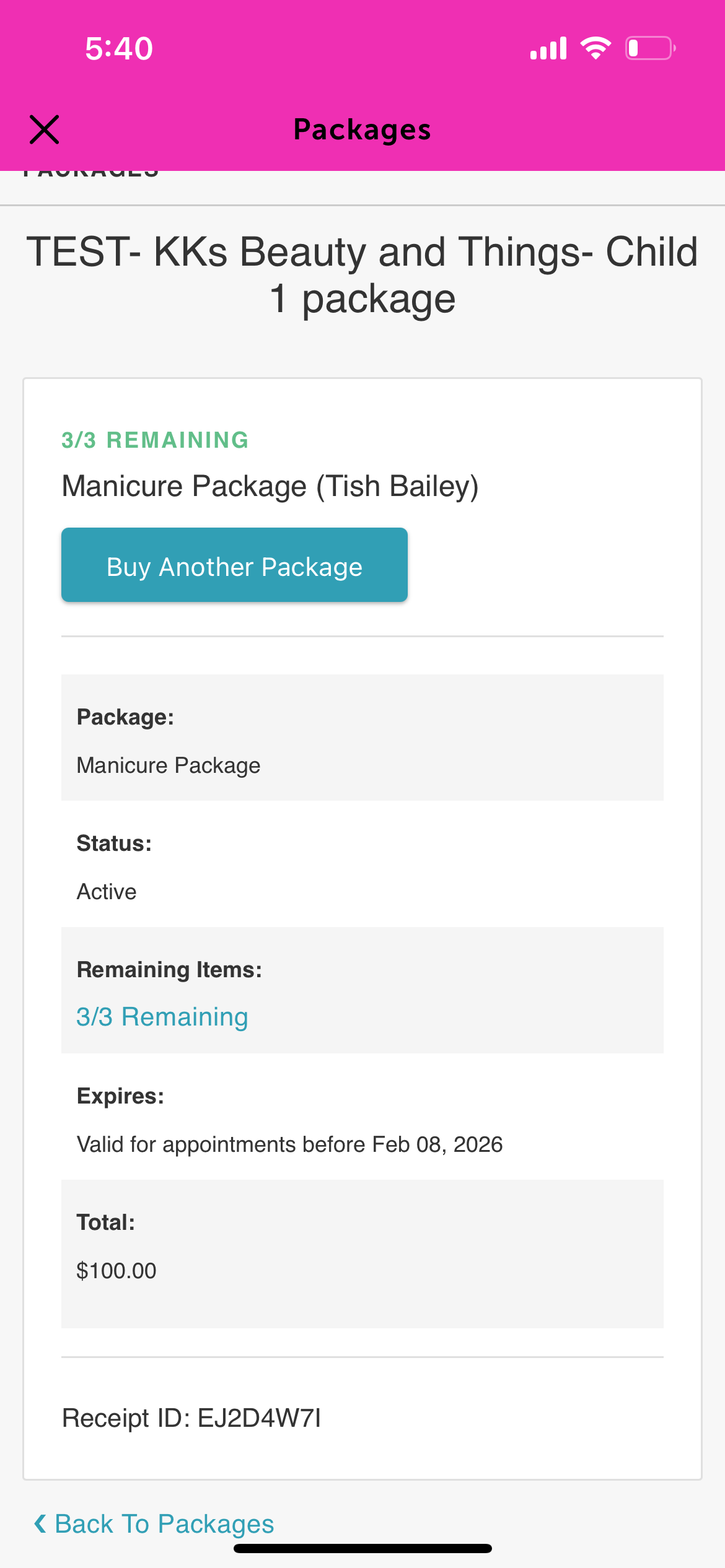725x1568 pixels.
Task: Close the Packages screen with X icon
Action: pyautogui.click(x=45, y=129)
